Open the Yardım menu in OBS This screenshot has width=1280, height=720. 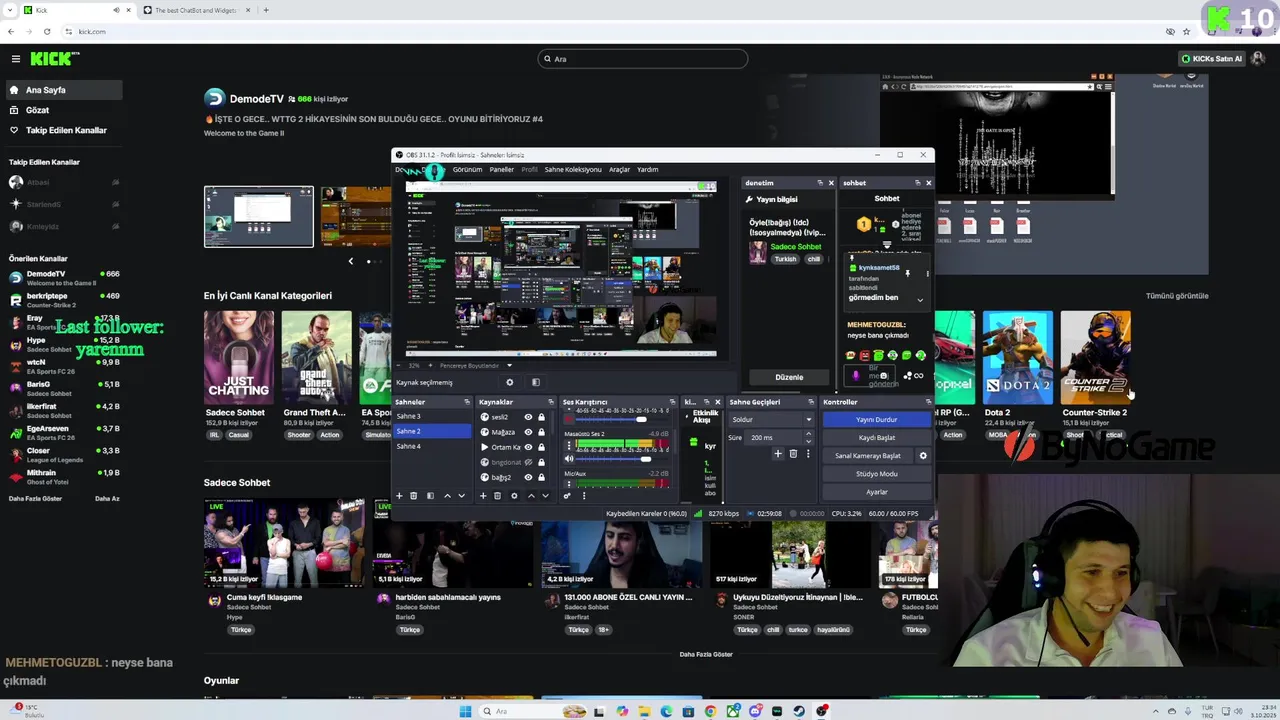point(648,170)
